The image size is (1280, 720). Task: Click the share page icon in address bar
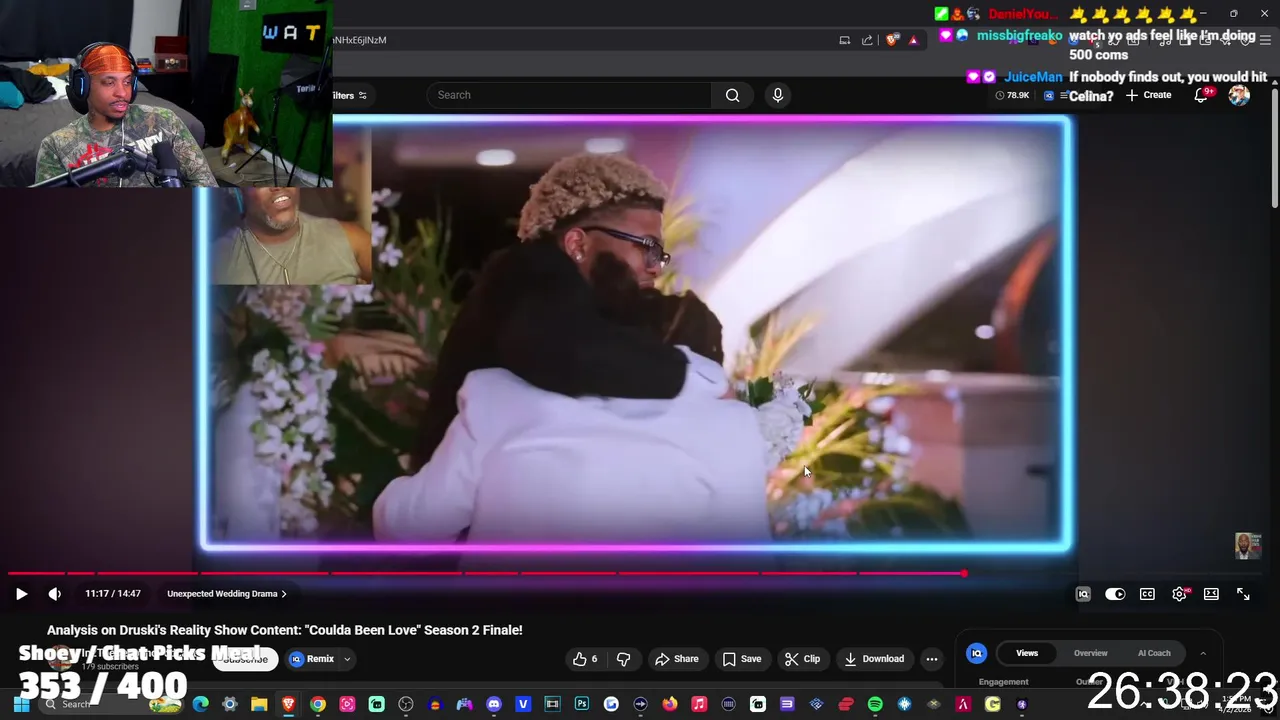tap(867, 40)
